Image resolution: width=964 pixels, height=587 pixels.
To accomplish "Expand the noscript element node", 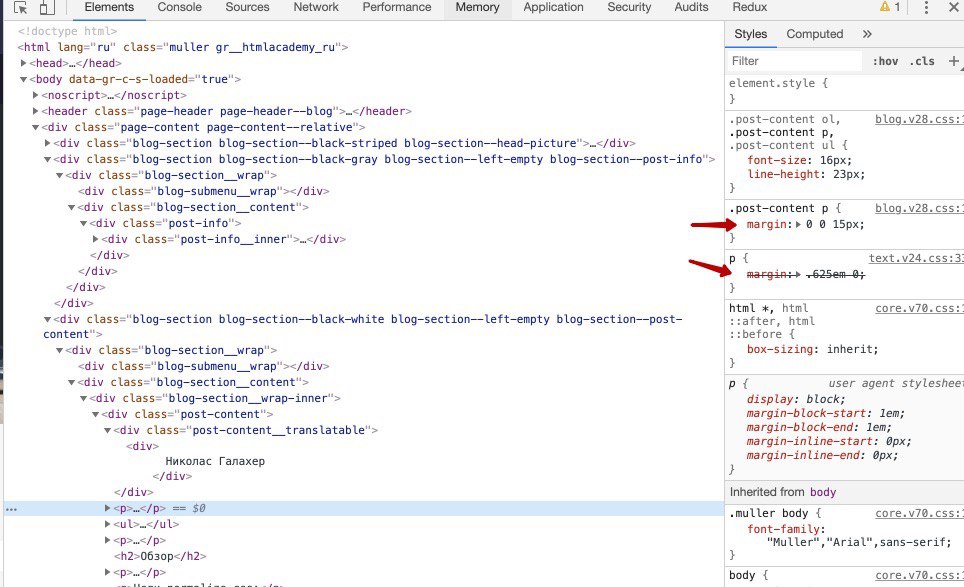I will [x=36, y=95].
